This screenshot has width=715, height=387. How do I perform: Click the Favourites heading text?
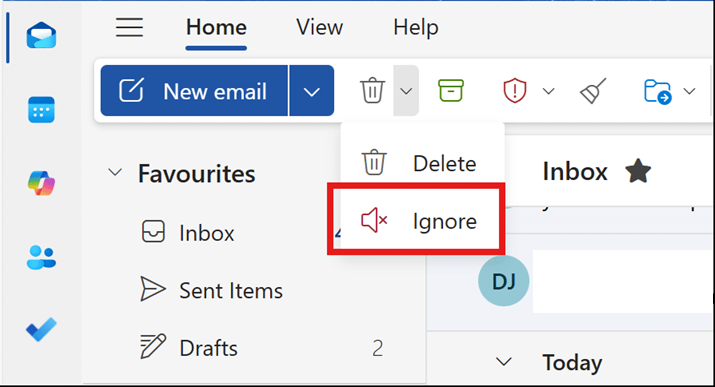tap(197, 174)
